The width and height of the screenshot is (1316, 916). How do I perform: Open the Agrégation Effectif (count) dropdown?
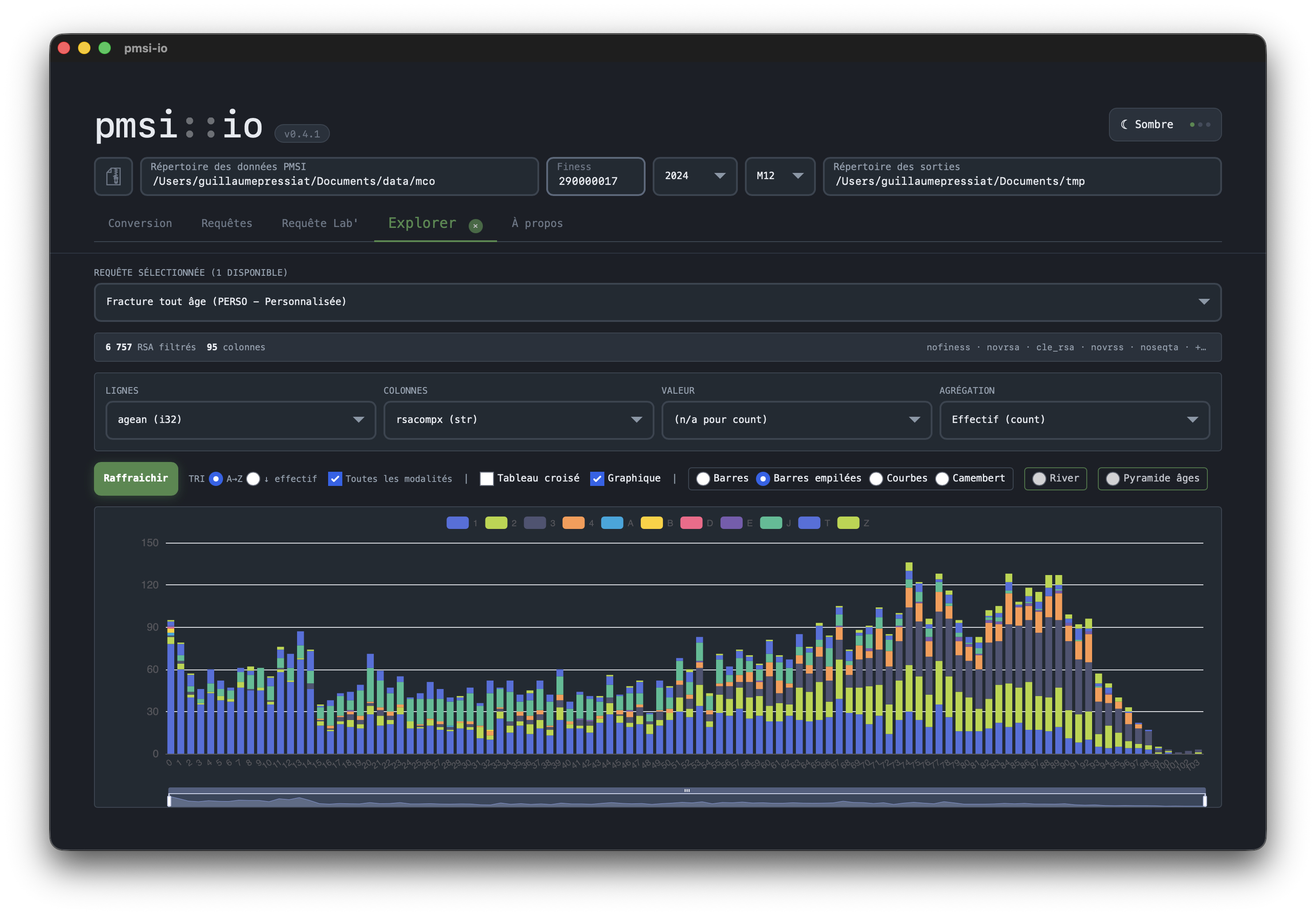pos(1075,420)
